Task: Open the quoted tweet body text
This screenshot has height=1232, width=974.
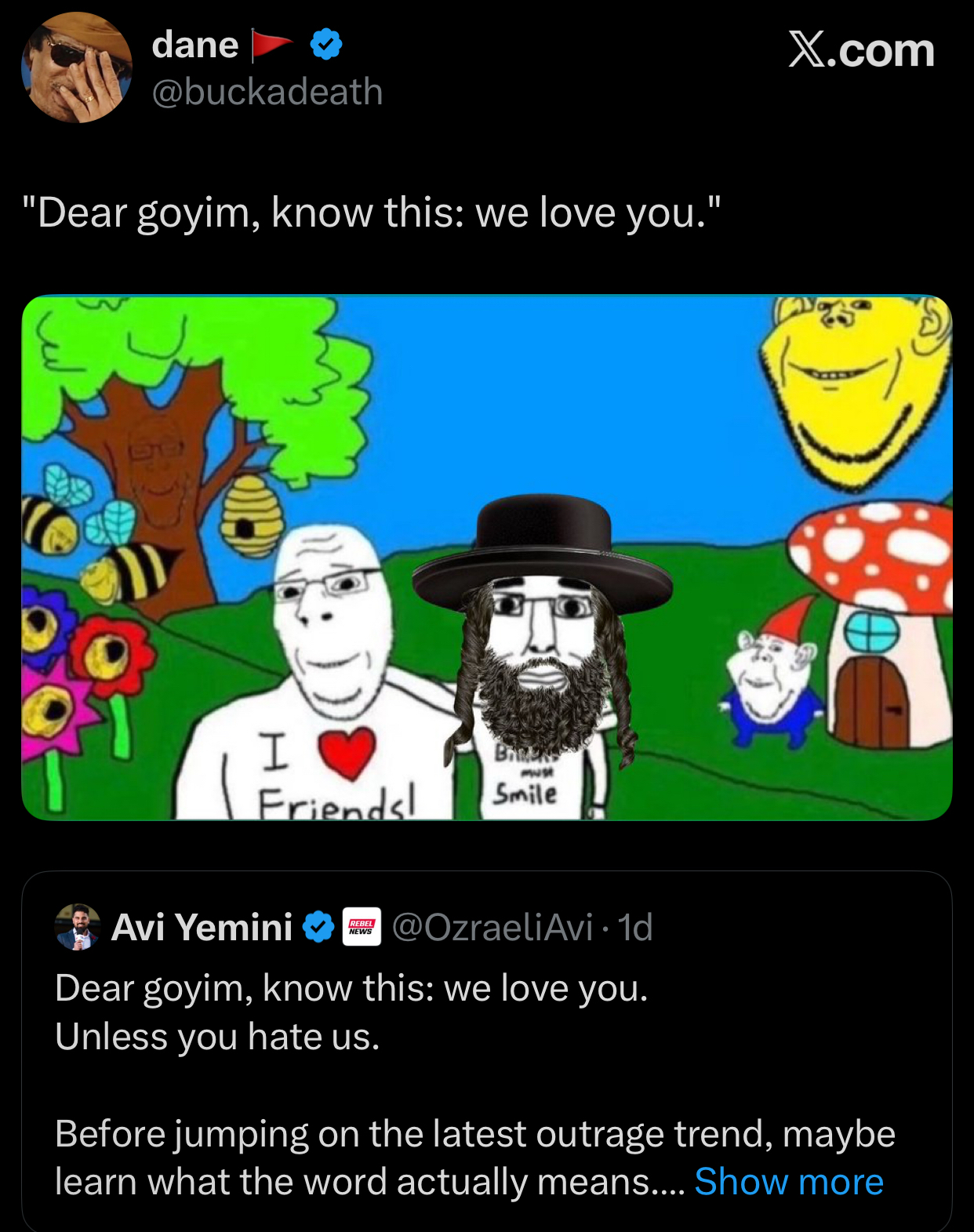Action: click(475, 1085)
